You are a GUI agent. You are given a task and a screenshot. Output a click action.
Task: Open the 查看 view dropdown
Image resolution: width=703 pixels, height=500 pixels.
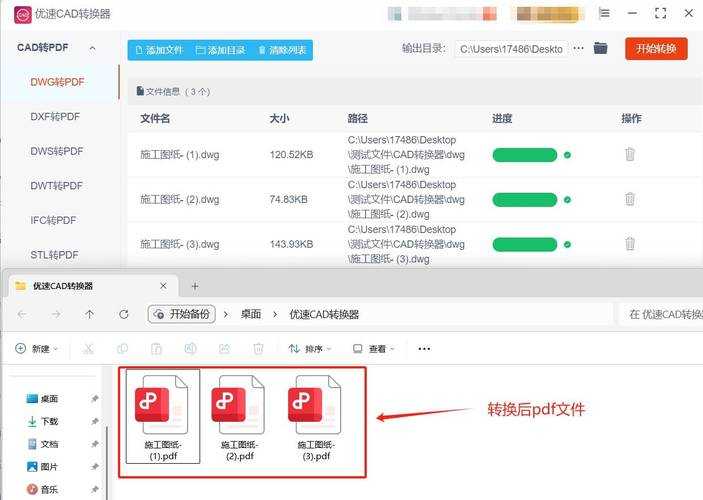373,348
